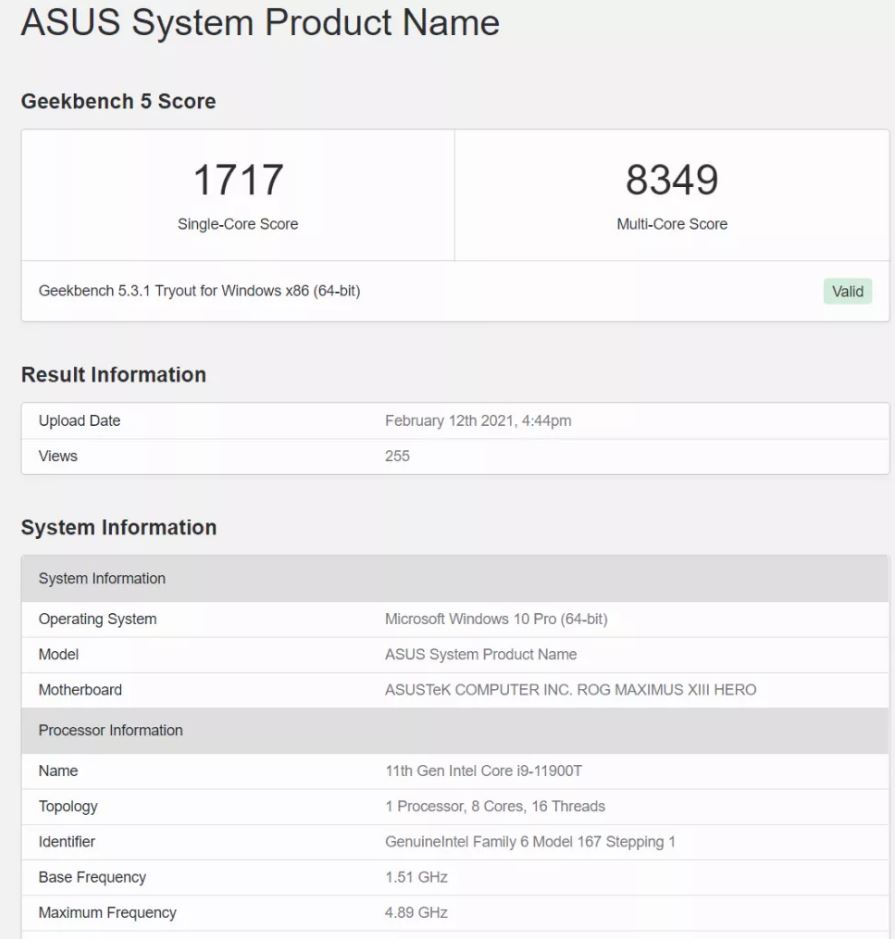895x939 pixels.
Task: Select the ASUS System Product Name page title
Action: point(260,22)
